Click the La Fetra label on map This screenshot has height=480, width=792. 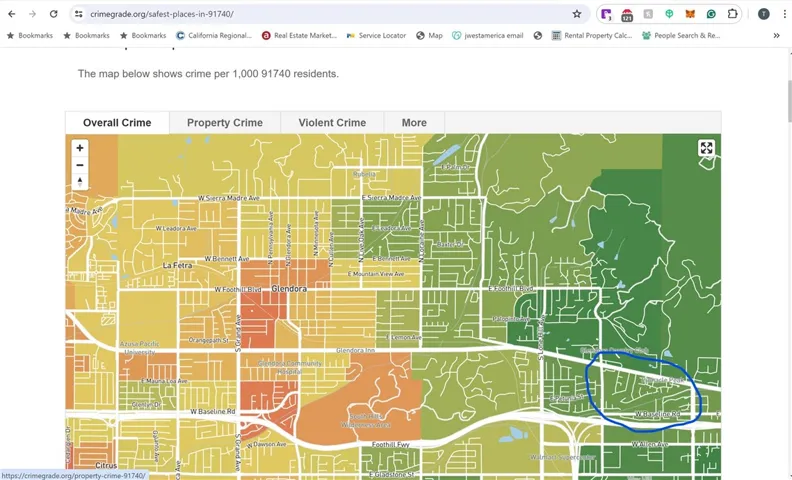(177, 265)
